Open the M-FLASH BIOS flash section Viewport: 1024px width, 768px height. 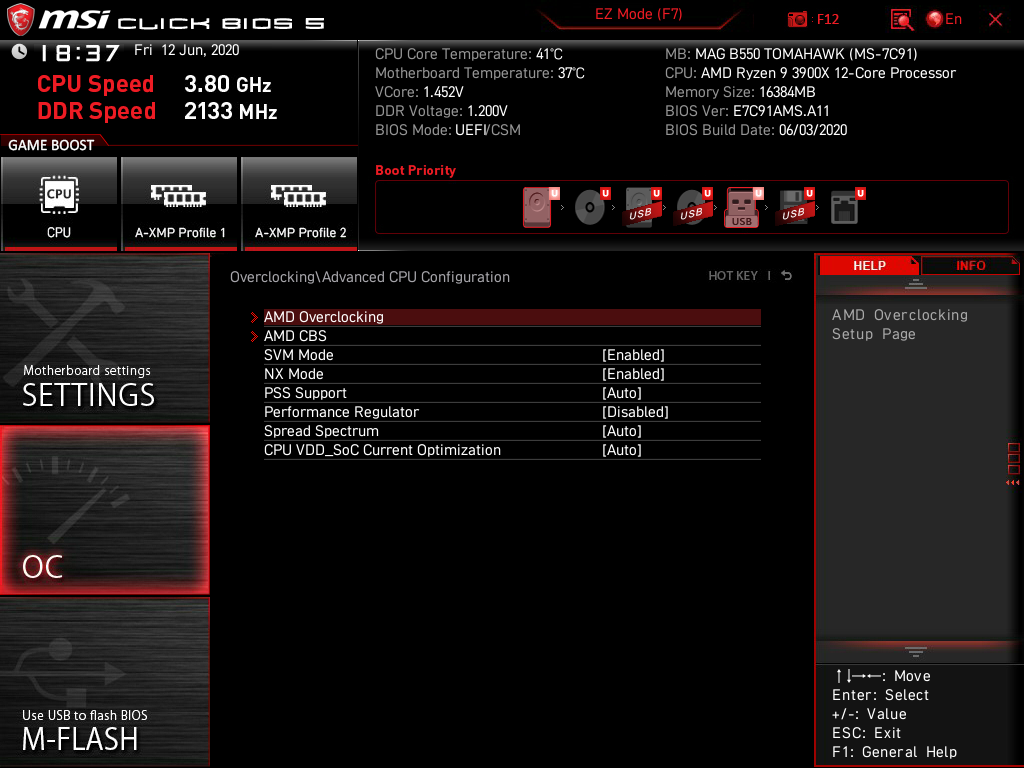coord(104,682)
